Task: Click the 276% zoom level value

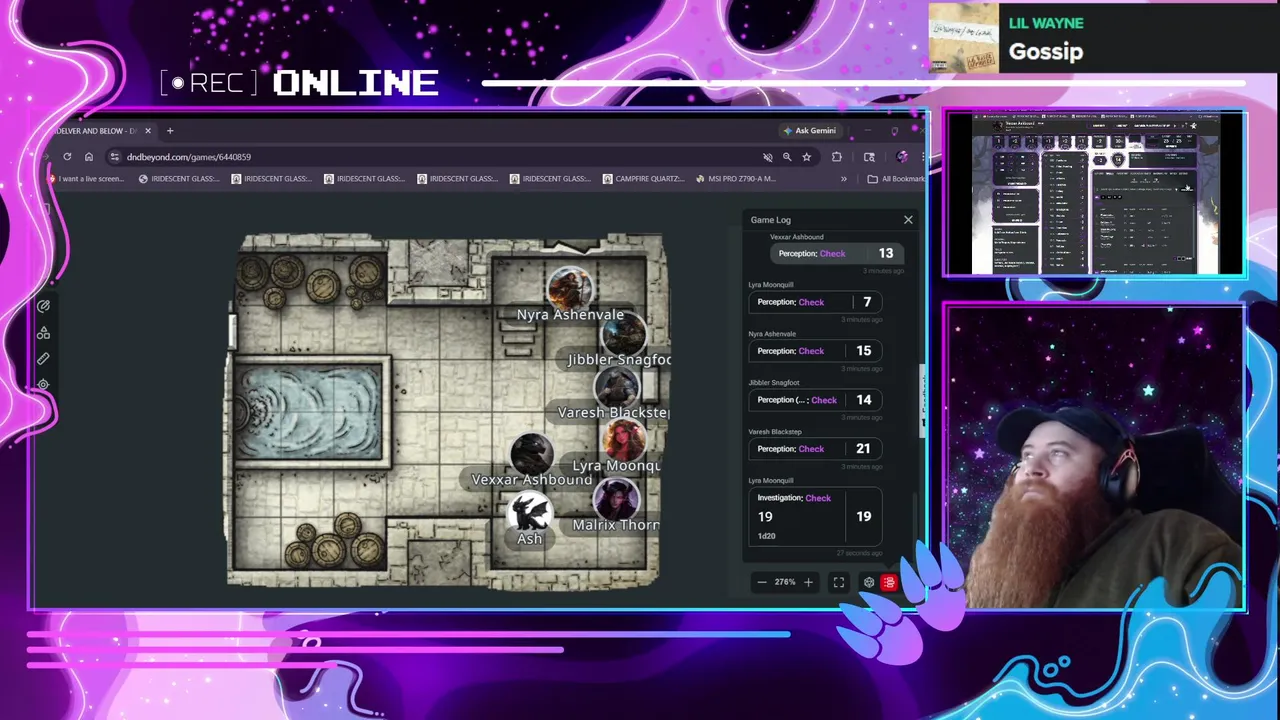Action: (x=785, y=582)
